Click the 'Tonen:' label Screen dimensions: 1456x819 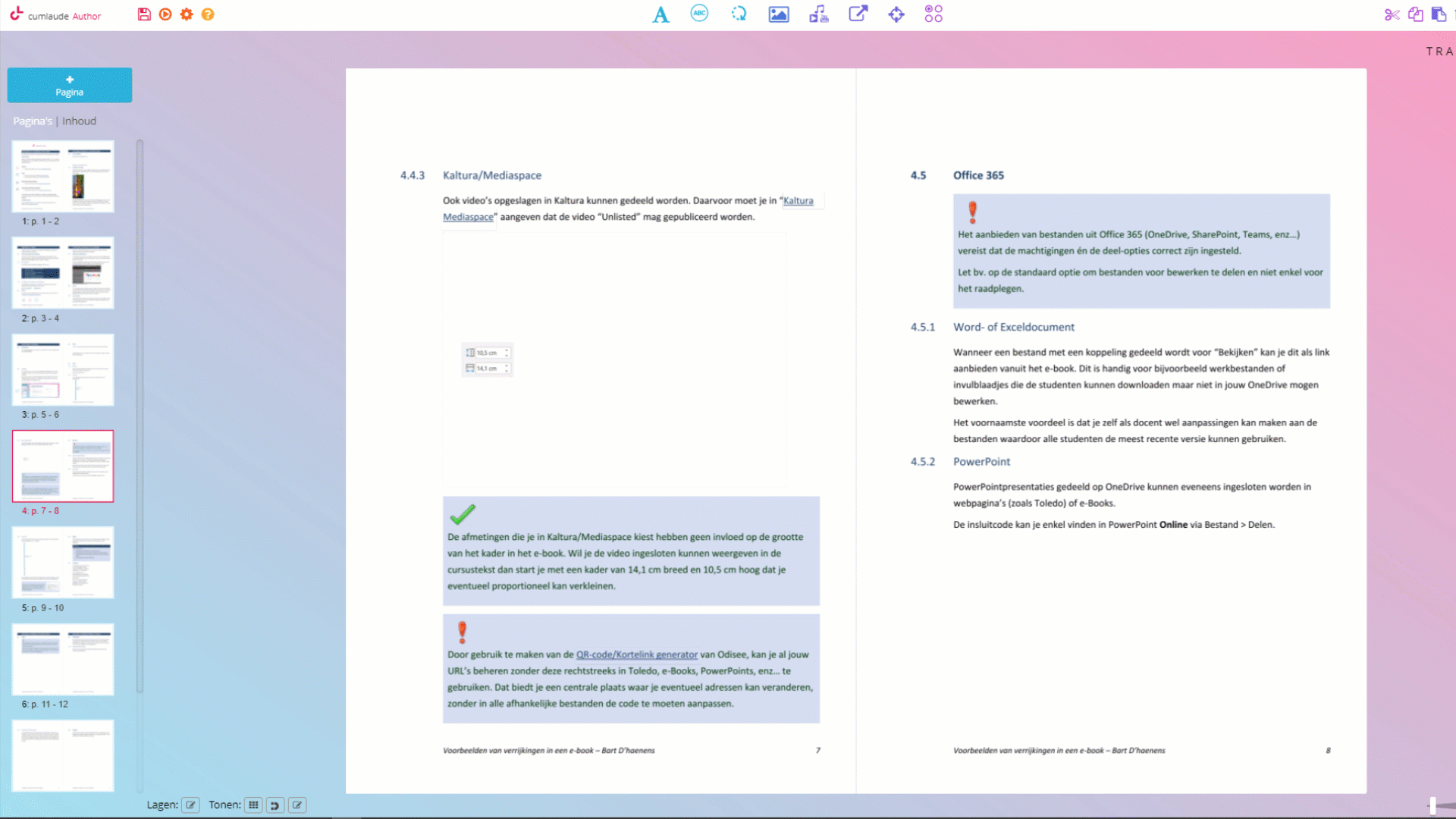coord(225,805)
